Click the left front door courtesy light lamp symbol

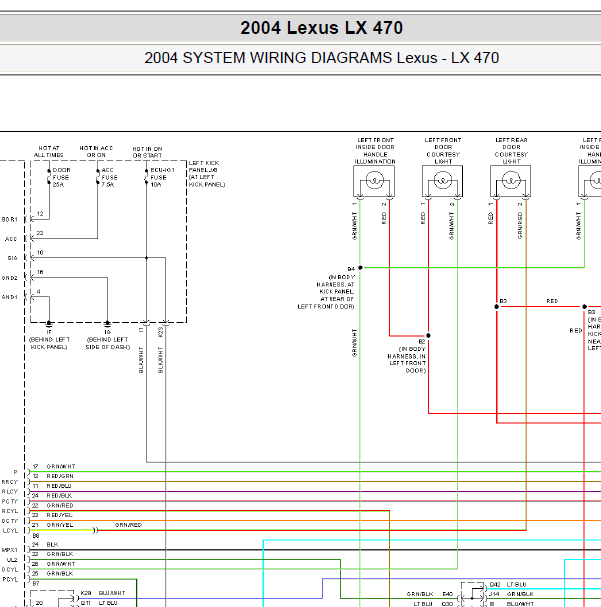(443, 181)
